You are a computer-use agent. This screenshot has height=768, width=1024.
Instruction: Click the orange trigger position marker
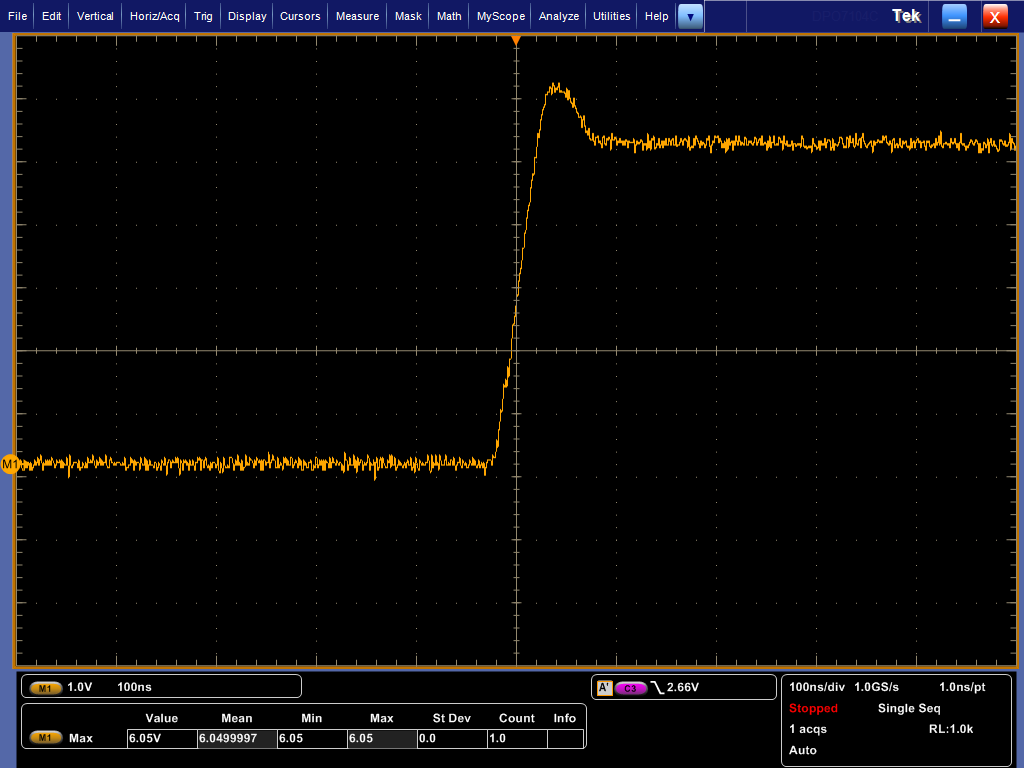coord(516,40)
